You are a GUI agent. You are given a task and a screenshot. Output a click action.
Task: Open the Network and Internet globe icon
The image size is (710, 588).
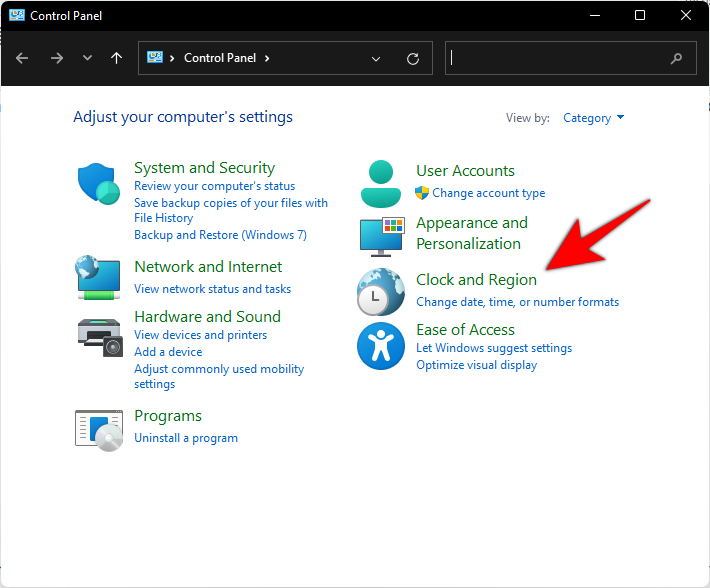[98, 277]
